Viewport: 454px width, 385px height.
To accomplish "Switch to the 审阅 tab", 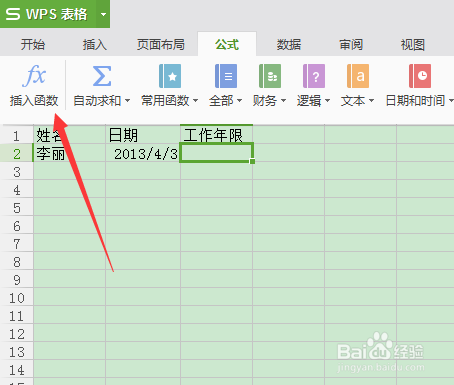I will pos(351,44).
